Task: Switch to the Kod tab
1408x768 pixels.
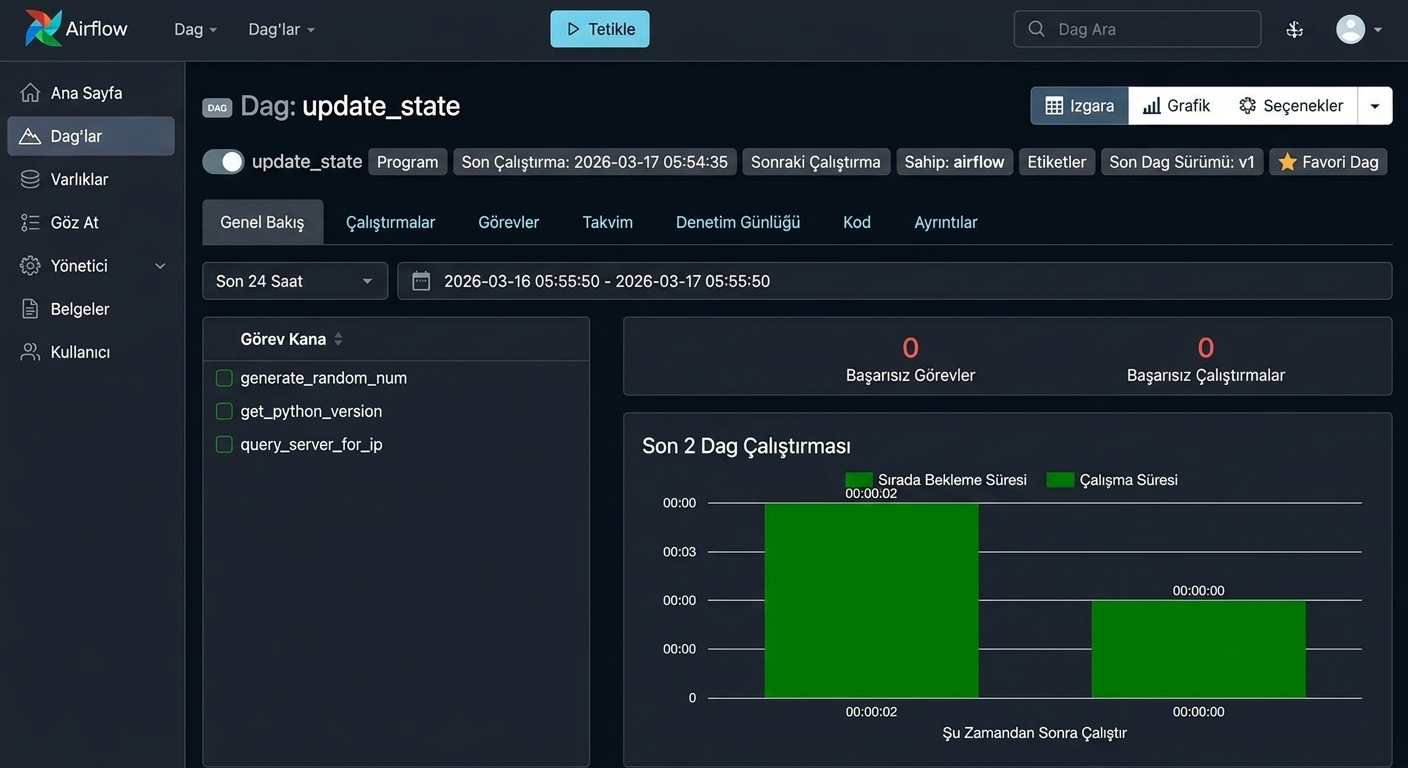Action: [857, 222]
